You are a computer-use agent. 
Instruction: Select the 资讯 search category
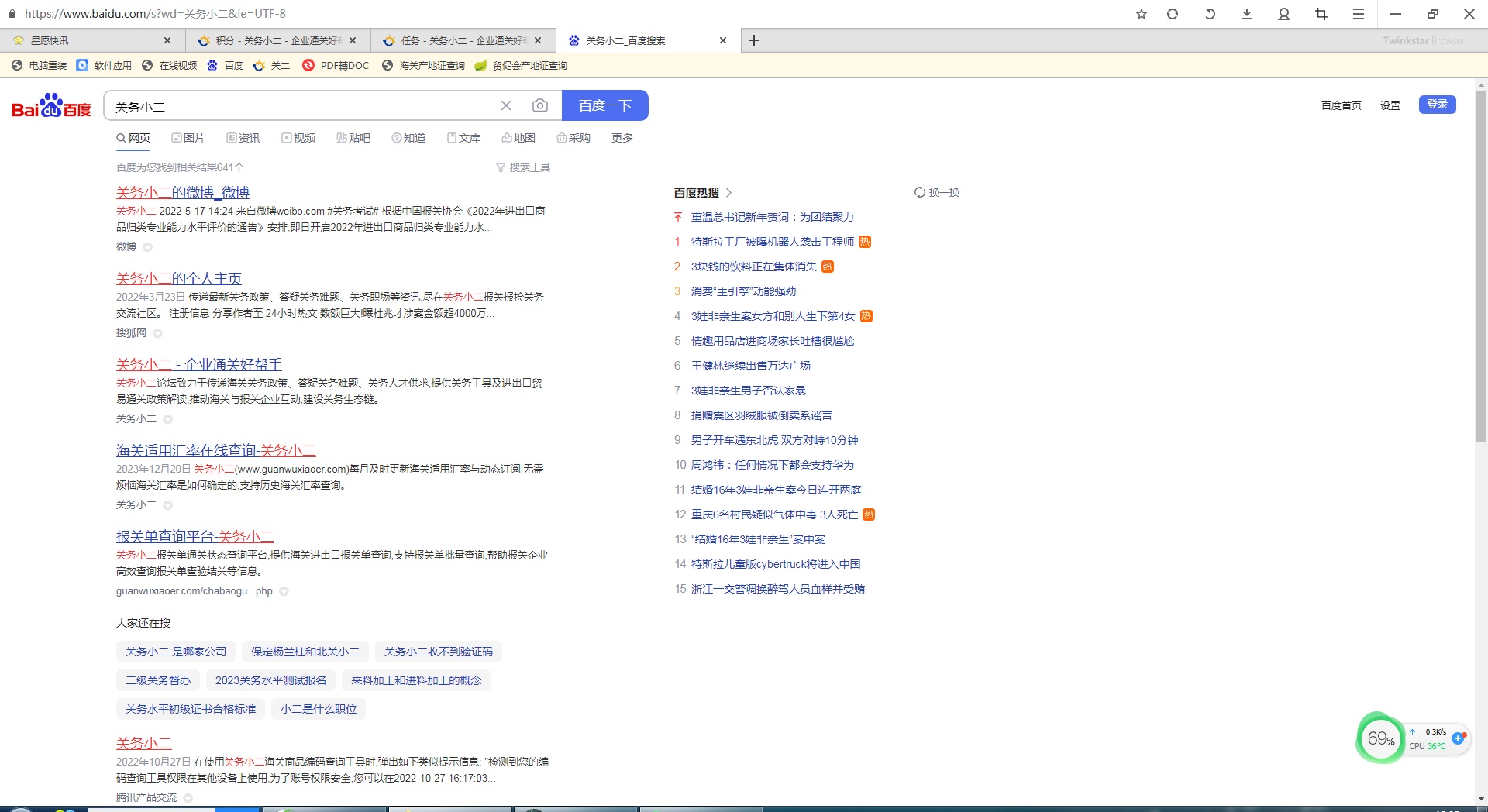click(x=243, y=138)
